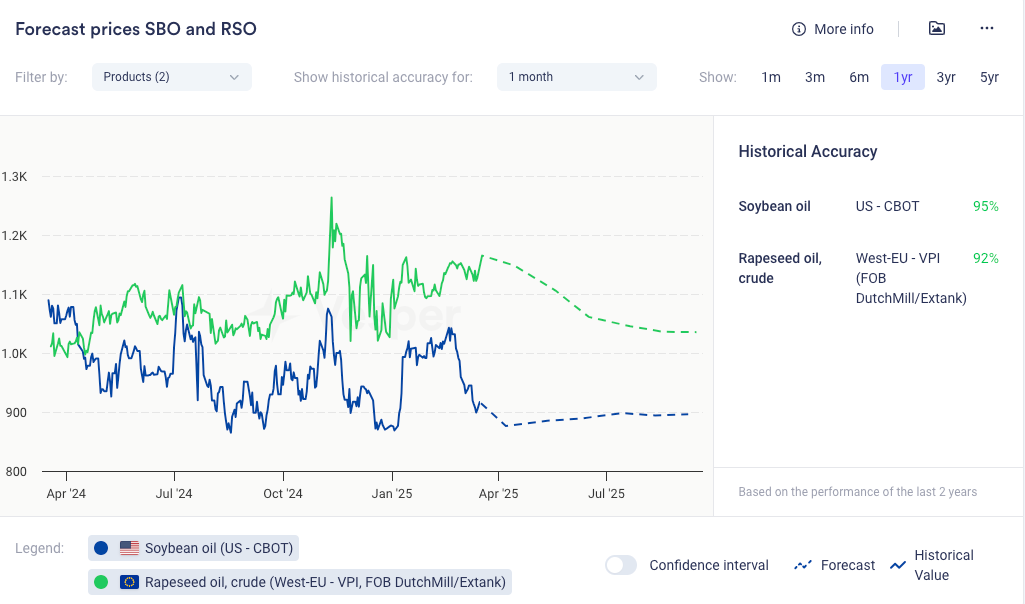The image size is (1025, 604).
Task: Click the More info circle icon
Action: click(799, 29)
